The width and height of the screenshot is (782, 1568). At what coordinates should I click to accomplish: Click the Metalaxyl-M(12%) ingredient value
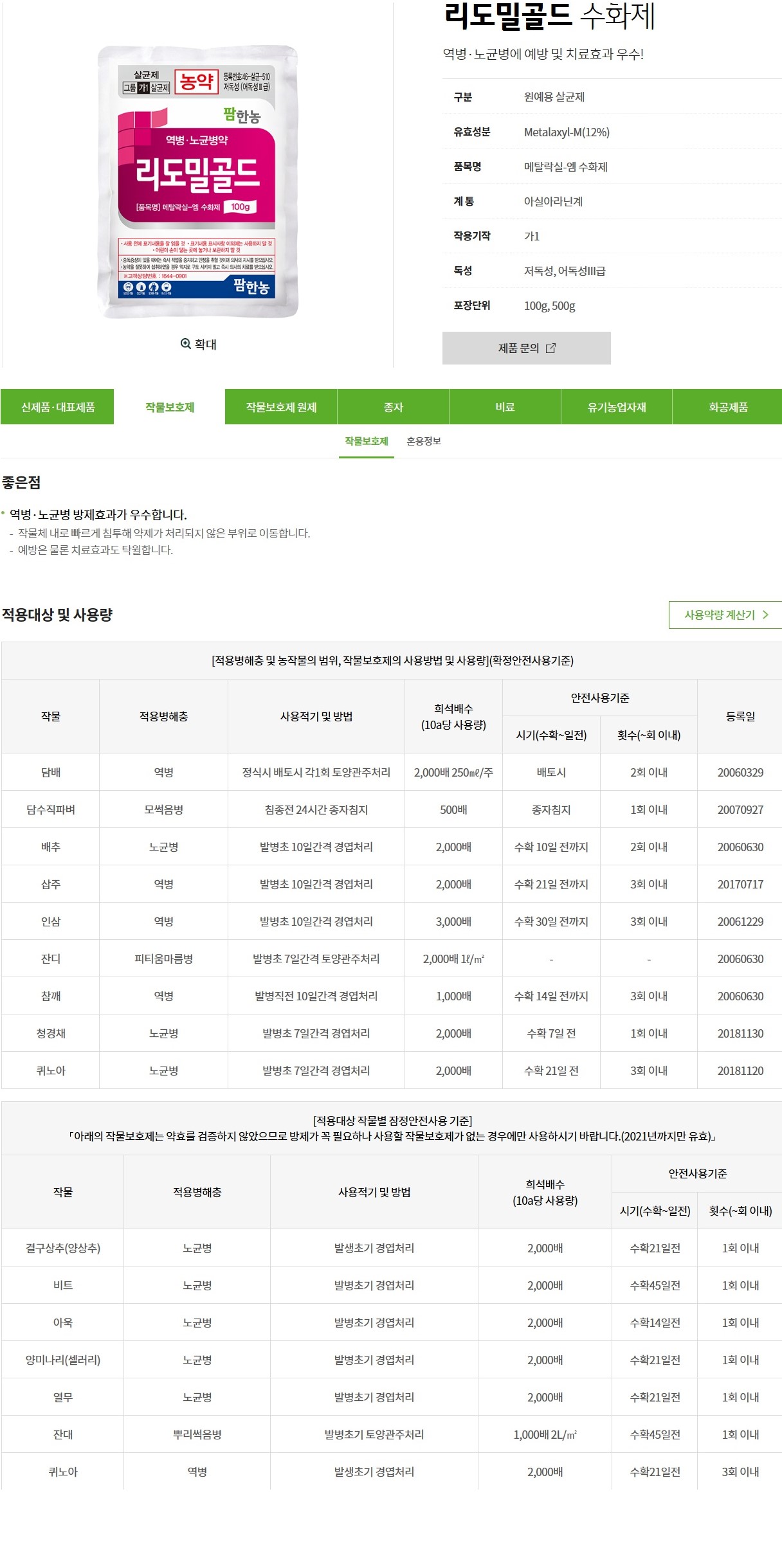tap(567, 132)
